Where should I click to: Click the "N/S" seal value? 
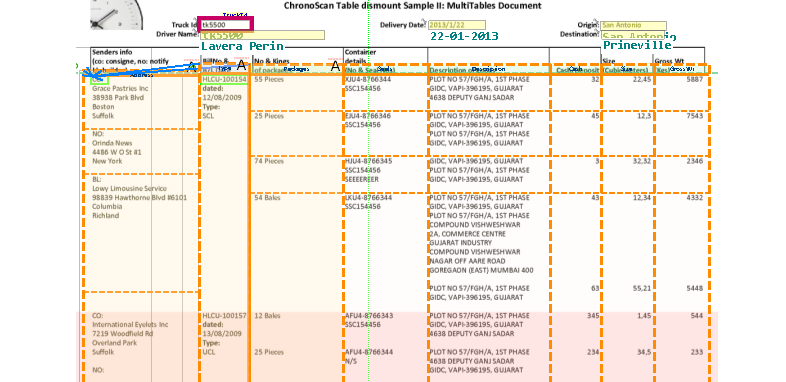[x=350, y=361]
